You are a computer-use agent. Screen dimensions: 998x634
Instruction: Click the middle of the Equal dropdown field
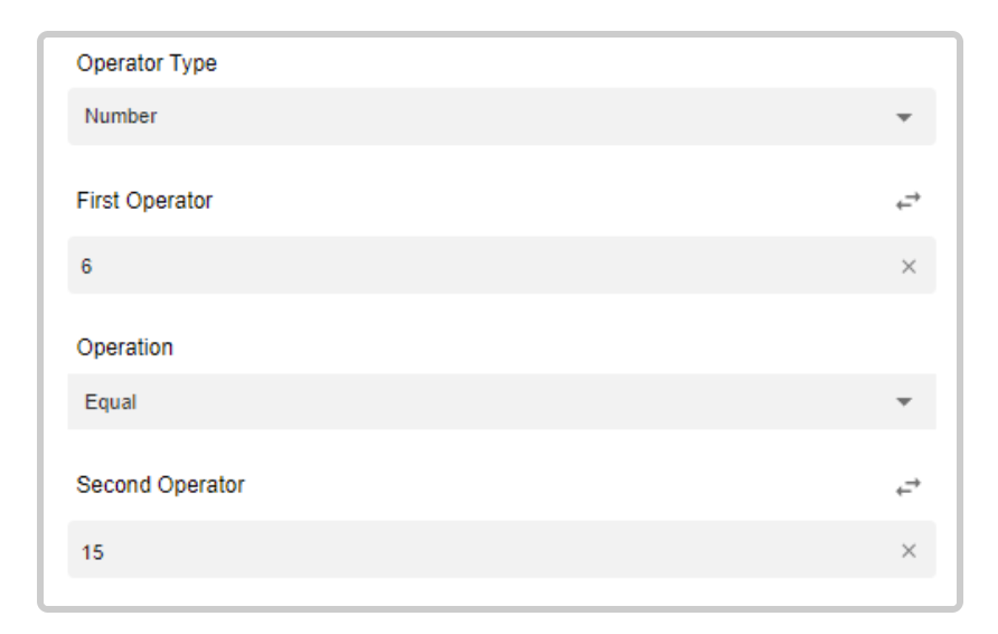[x=502, y=402]
